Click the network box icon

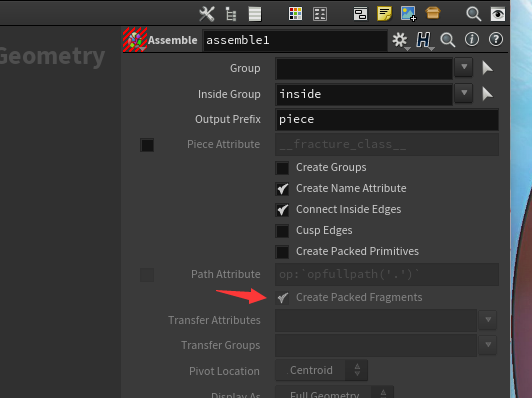[x=360, y=14]
